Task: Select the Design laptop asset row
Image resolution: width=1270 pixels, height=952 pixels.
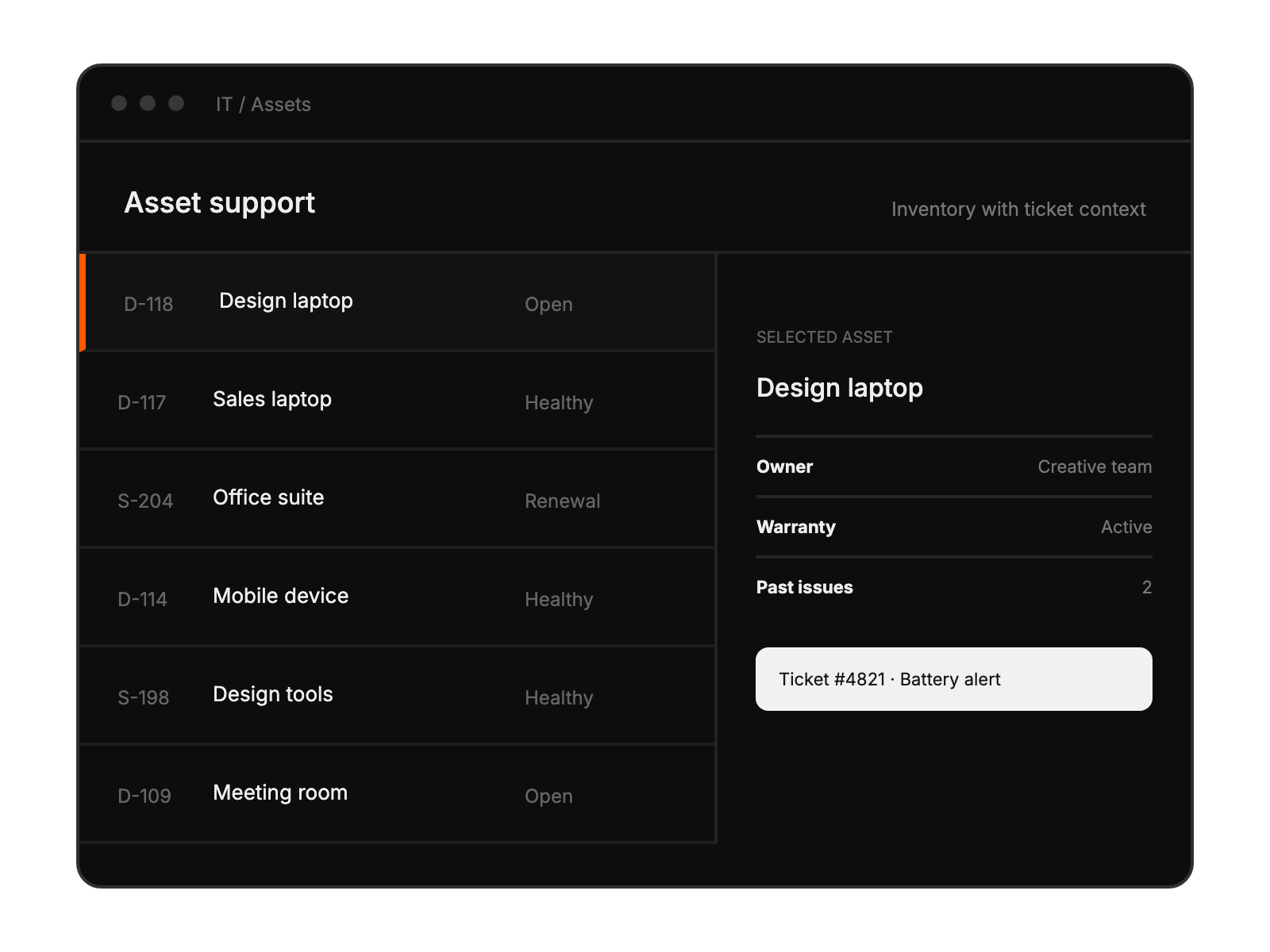Action: pyautogui.click(x=397, y=302)
